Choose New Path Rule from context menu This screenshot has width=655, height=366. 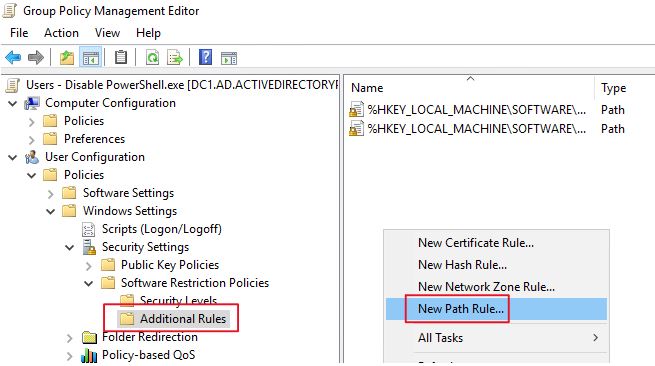[x=496, y=309]
